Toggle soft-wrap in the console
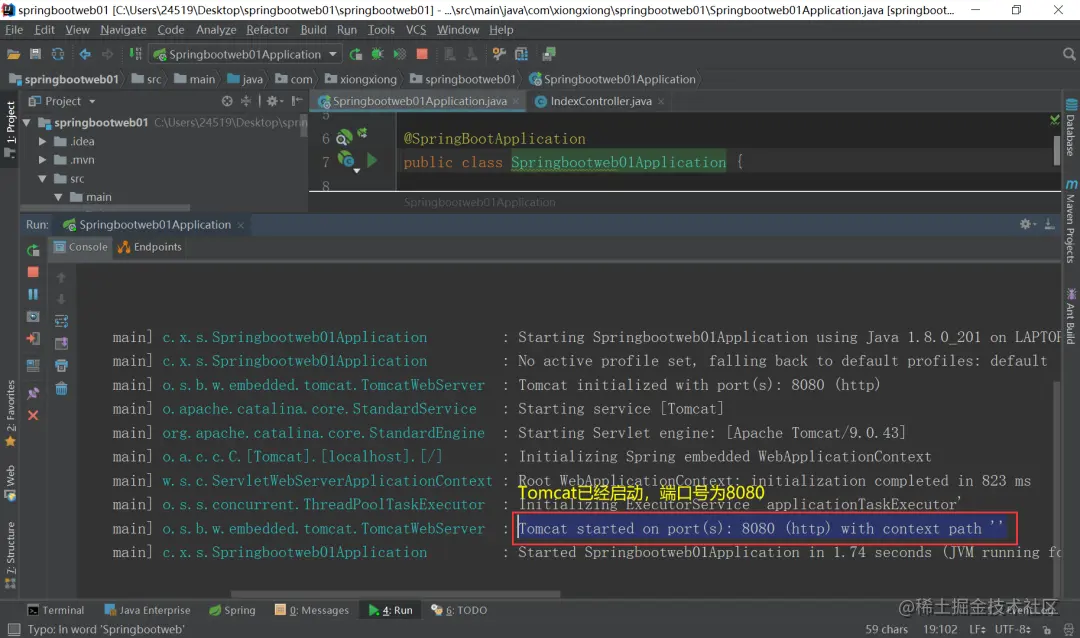 [x=61, y=321]
